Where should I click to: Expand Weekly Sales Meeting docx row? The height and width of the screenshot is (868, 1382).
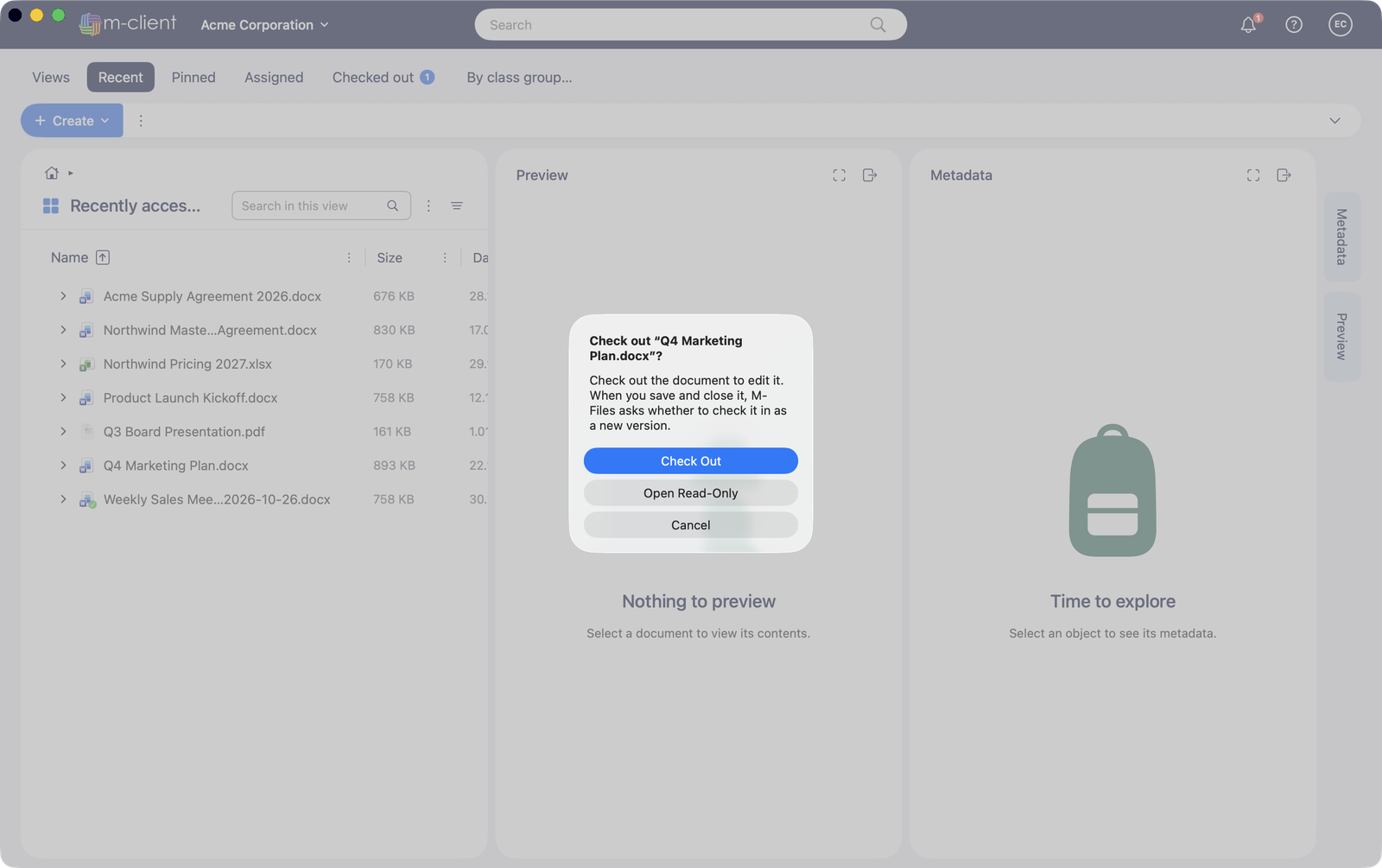tap(63, 499)
